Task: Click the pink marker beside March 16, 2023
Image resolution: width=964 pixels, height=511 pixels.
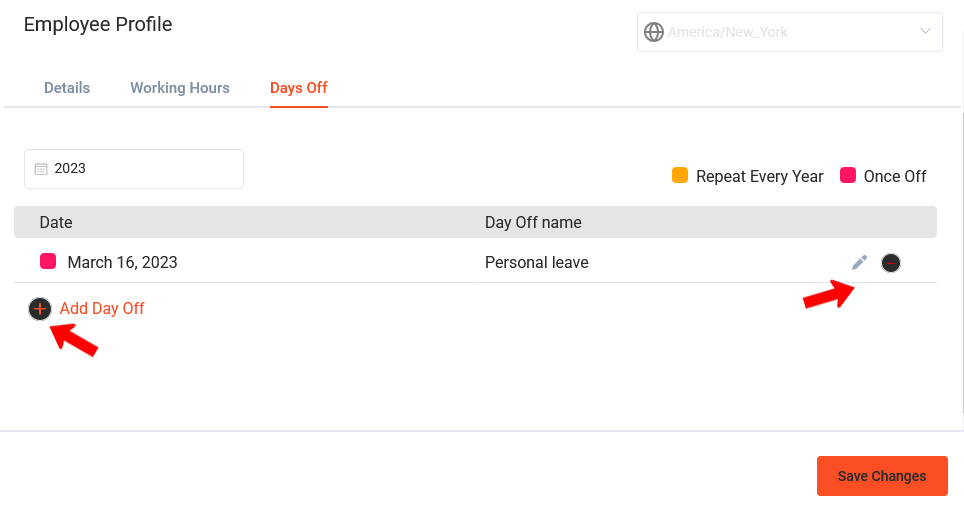Action: (48, 261)
